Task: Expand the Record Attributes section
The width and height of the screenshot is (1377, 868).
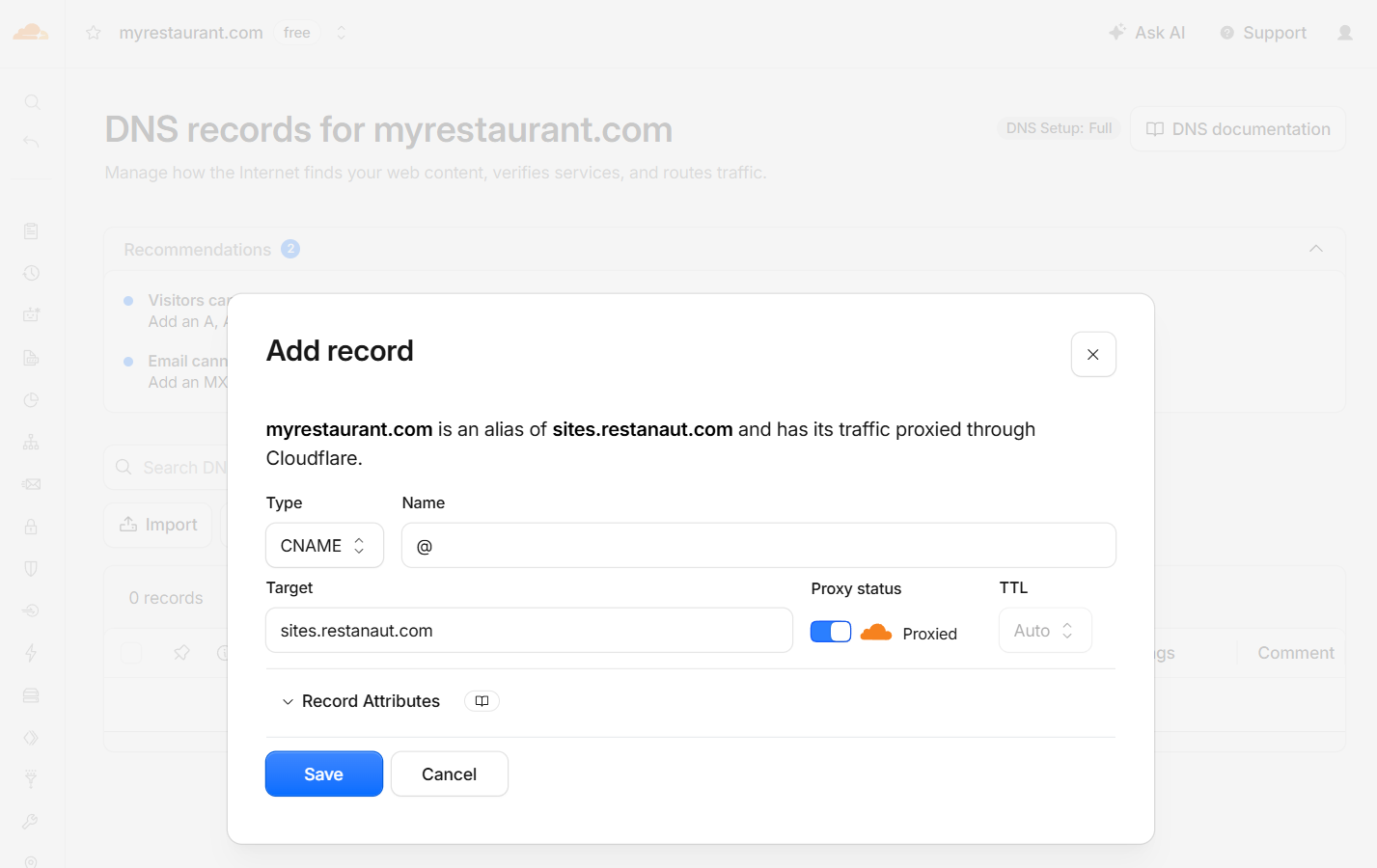Action: (x=361, y=701)
